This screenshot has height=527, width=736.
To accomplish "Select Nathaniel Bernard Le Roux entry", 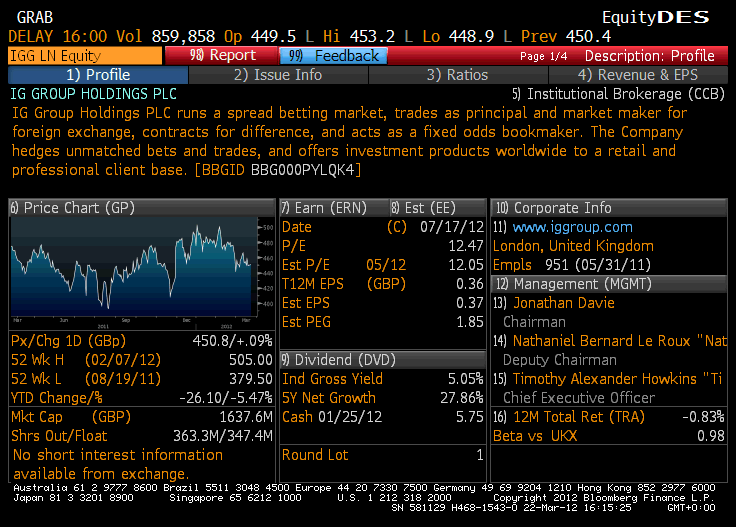I will click(620, 341).
